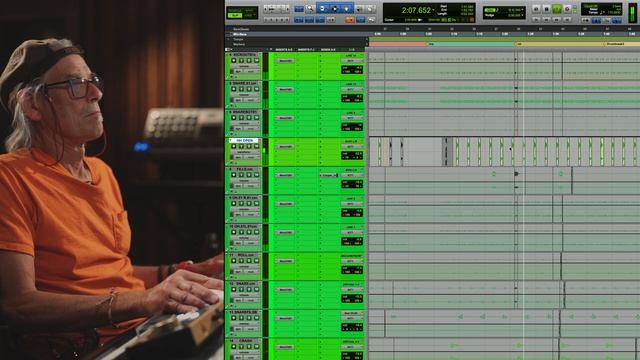The height and width of the screenshot is (360, 640).
Task: Mute the ROLL track
Action: [x=256, y=260]
